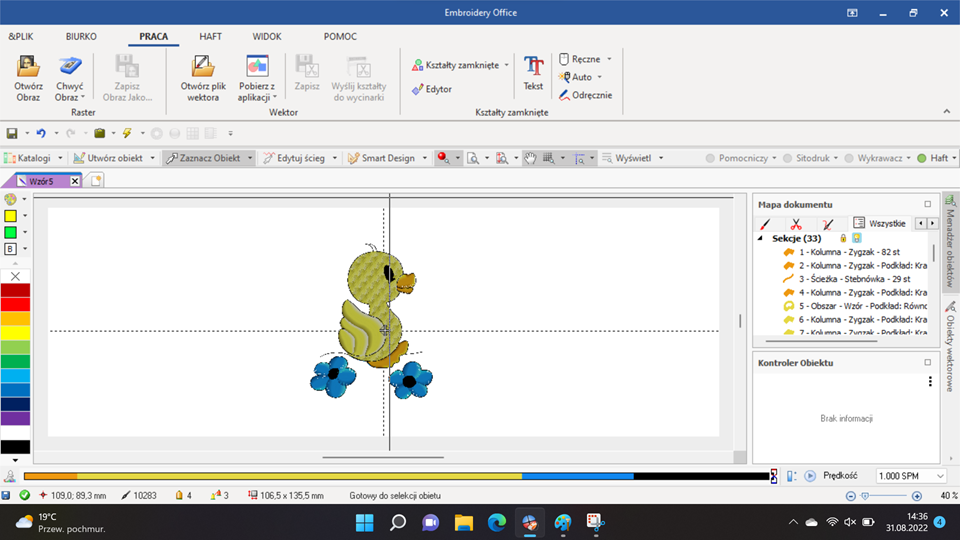Pick the purple color swatch in palette

tap(15, 418)
